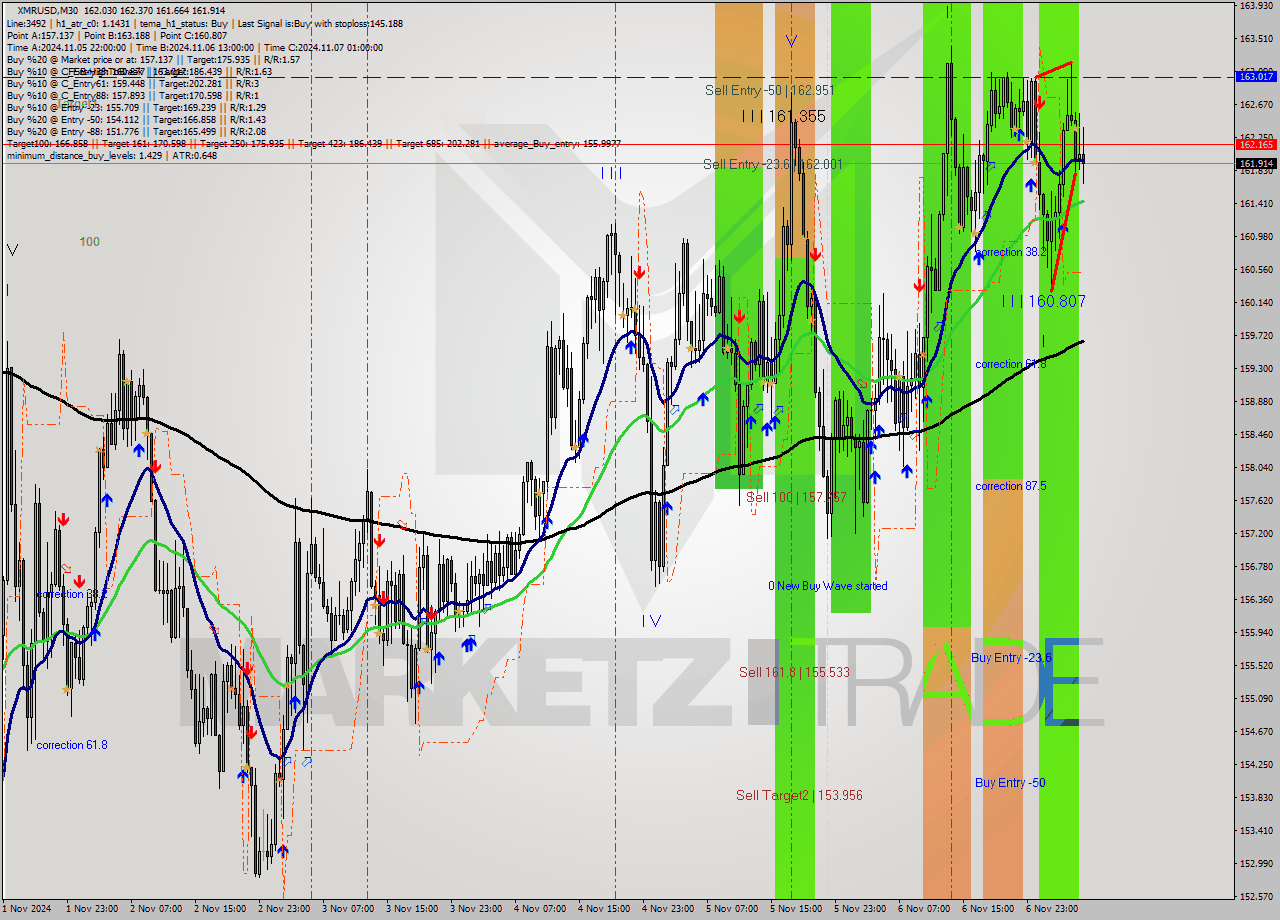The height and width of the screenshot is (920, 1280).
Task: Click 159.720 on the price axis
Action: [x=1256, y=336]
